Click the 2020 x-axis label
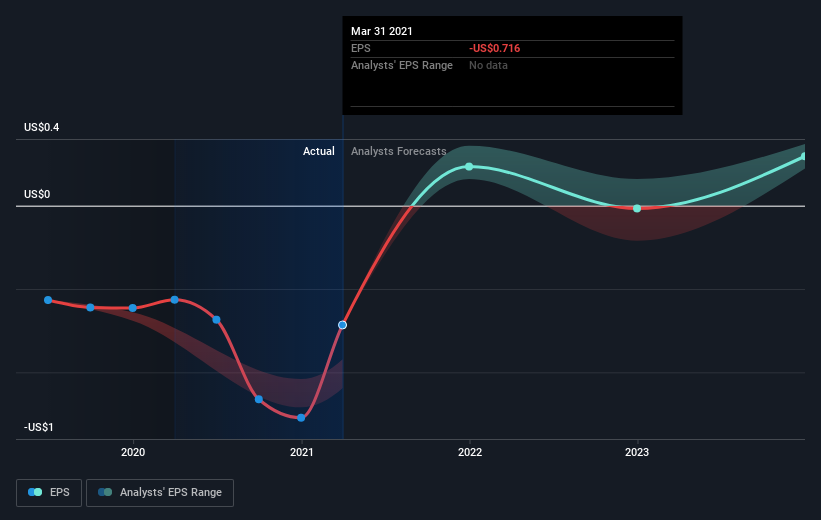The image size is (821, 520). point(133,452)
